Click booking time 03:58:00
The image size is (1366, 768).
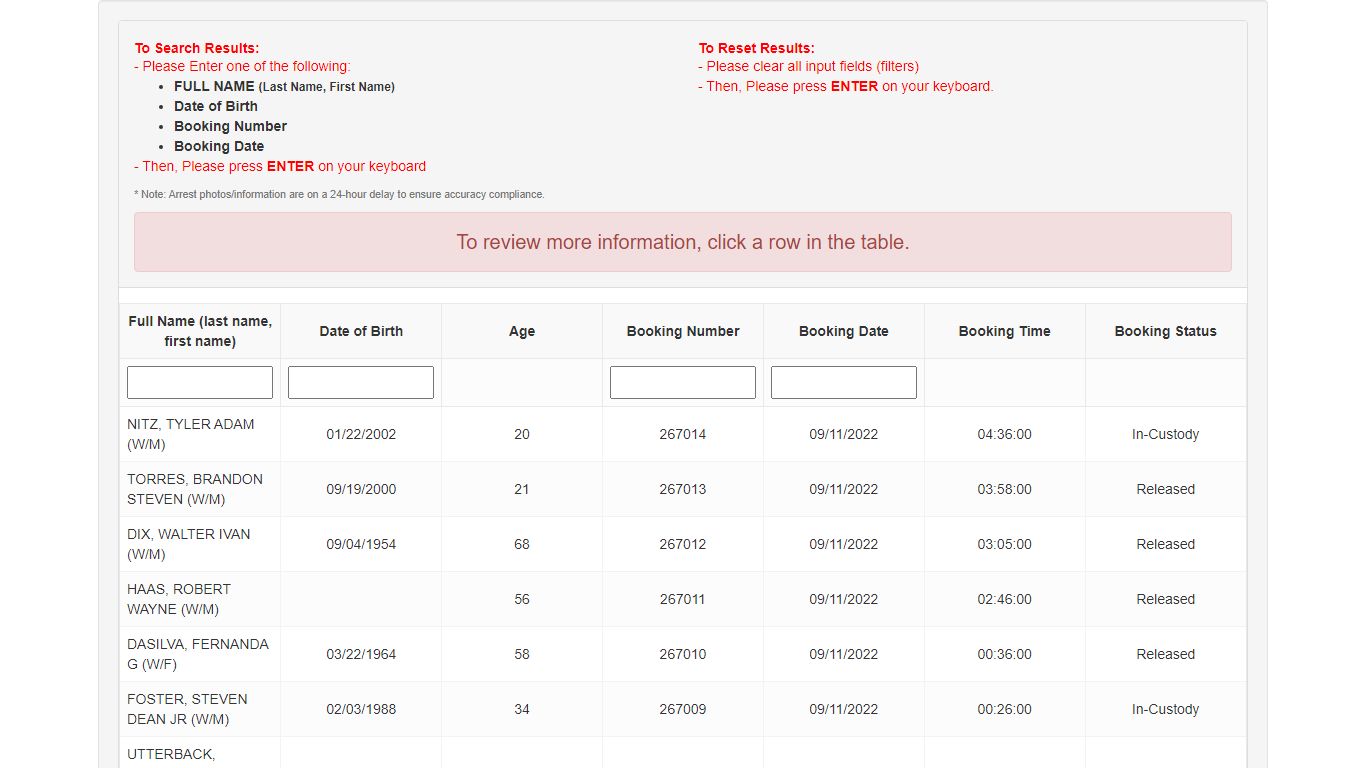(x=1005, y=489)
